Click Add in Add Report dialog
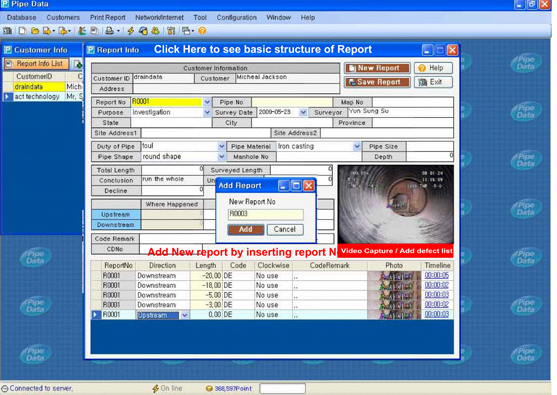The height and width of the screenshot is (395, 557). pos(246,229)
